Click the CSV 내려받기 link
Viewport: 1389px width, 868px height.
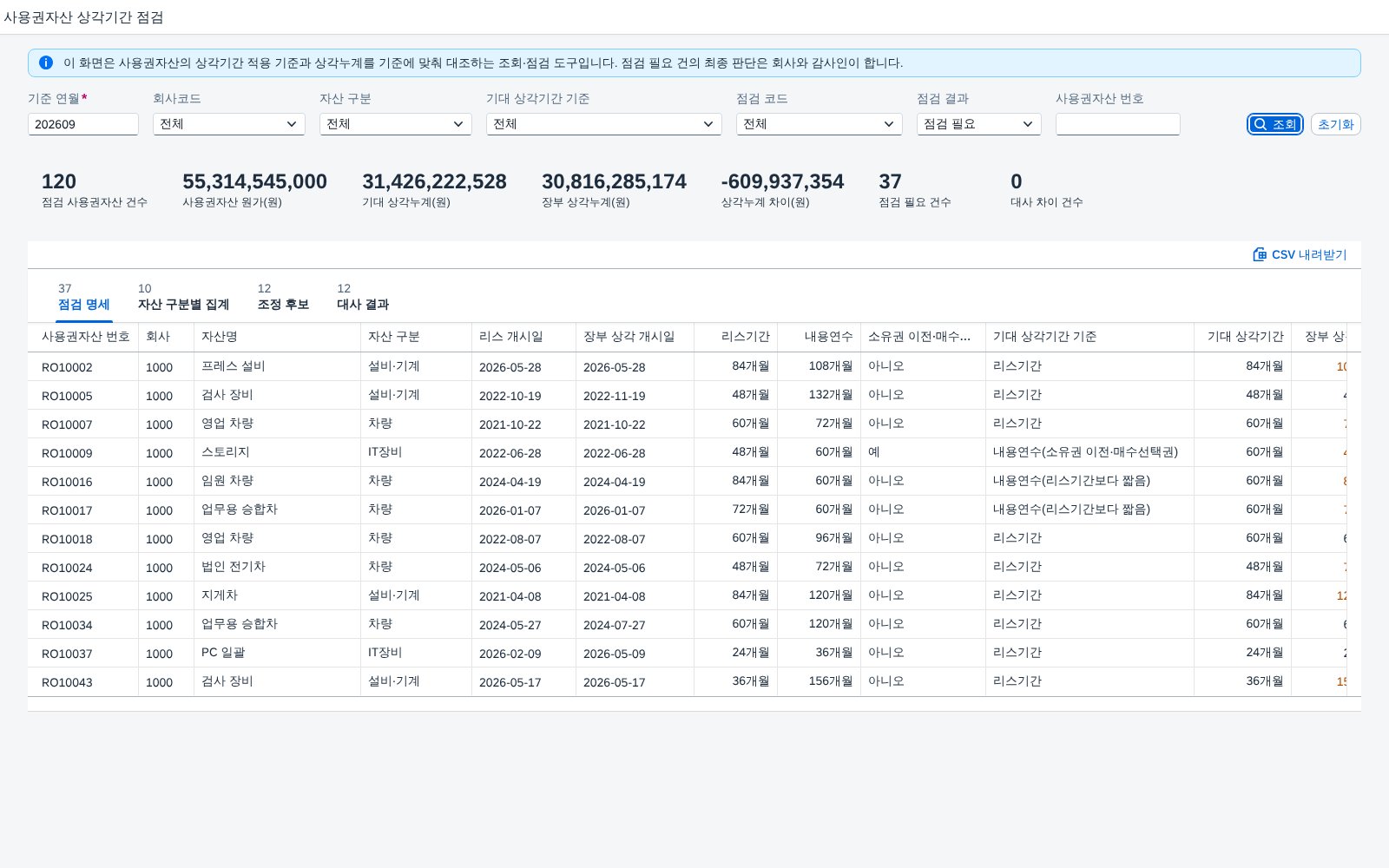[1300, 254]
